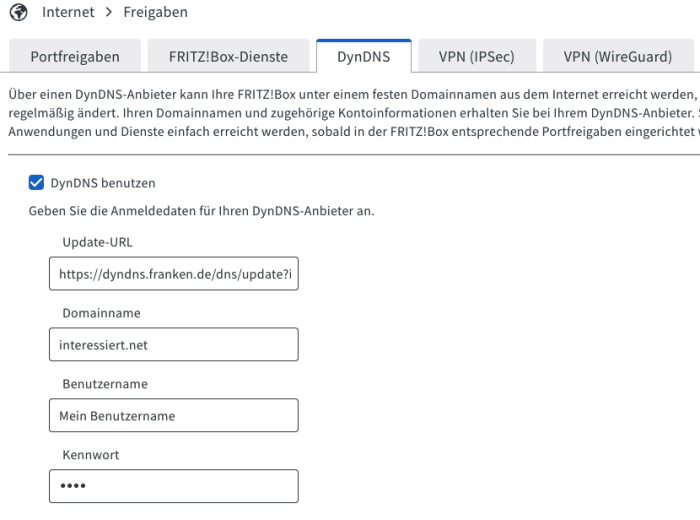Focus the Update-URL input field
The image size is (700, 520).
173,273
